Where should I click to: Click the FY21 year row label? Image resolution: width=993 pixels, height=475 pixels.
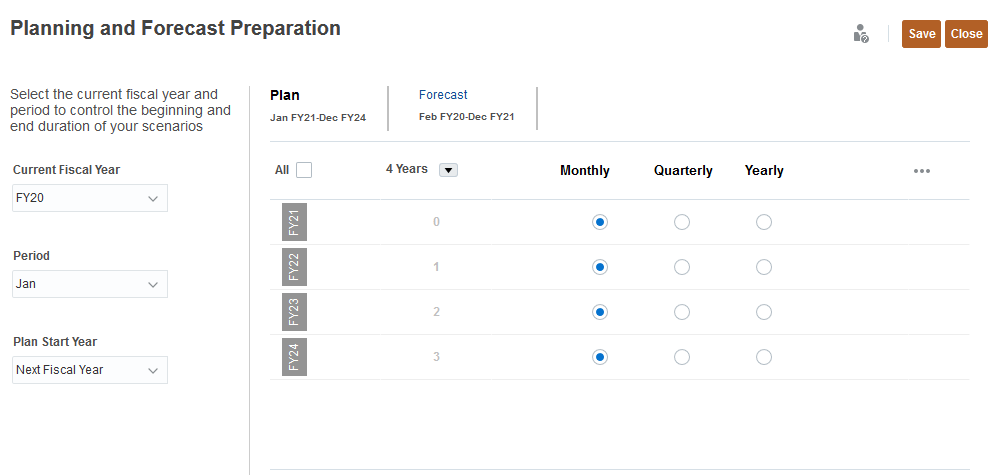click(x=294, y=222)
